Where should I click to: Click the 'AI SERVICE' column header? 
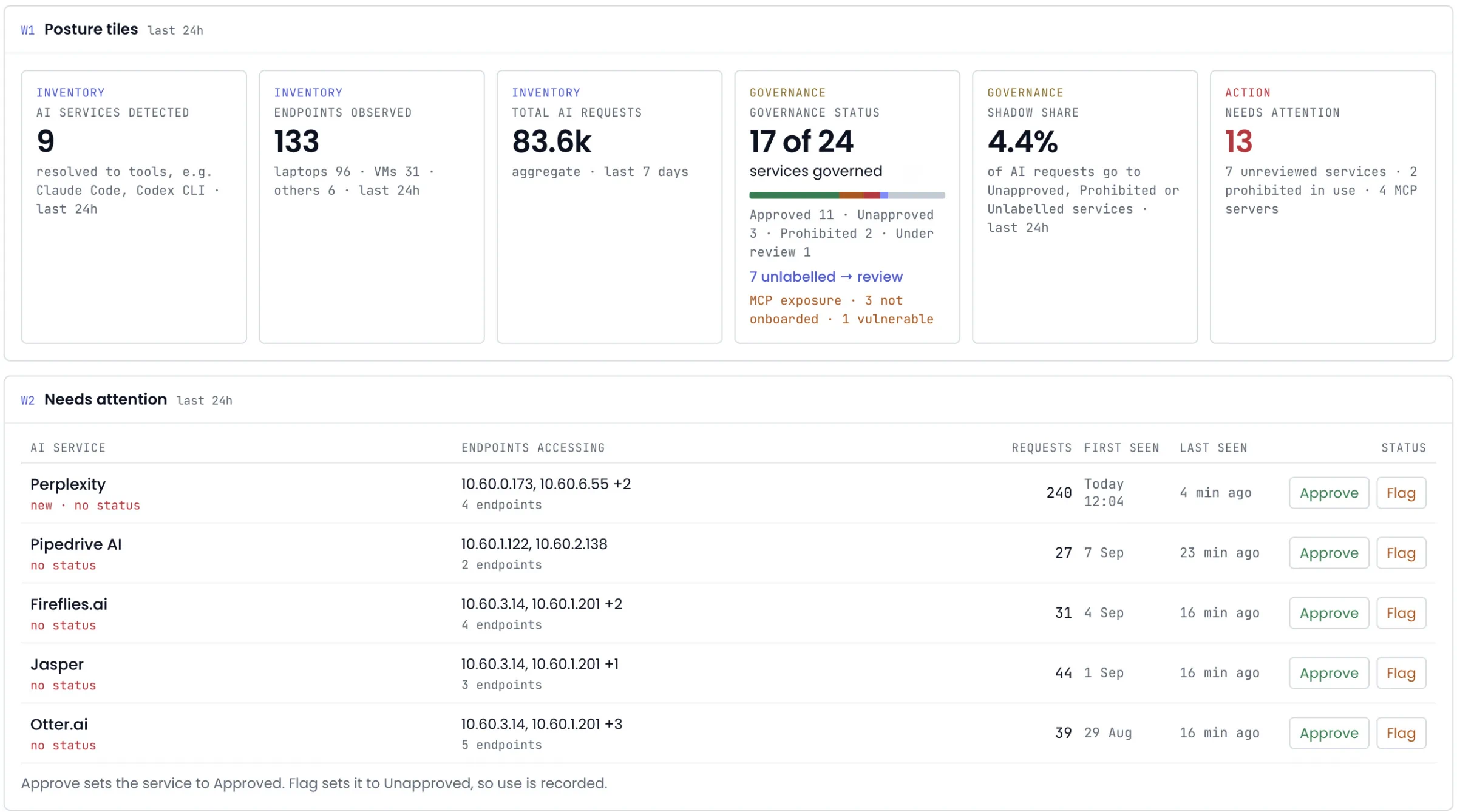tap(68, 448)
